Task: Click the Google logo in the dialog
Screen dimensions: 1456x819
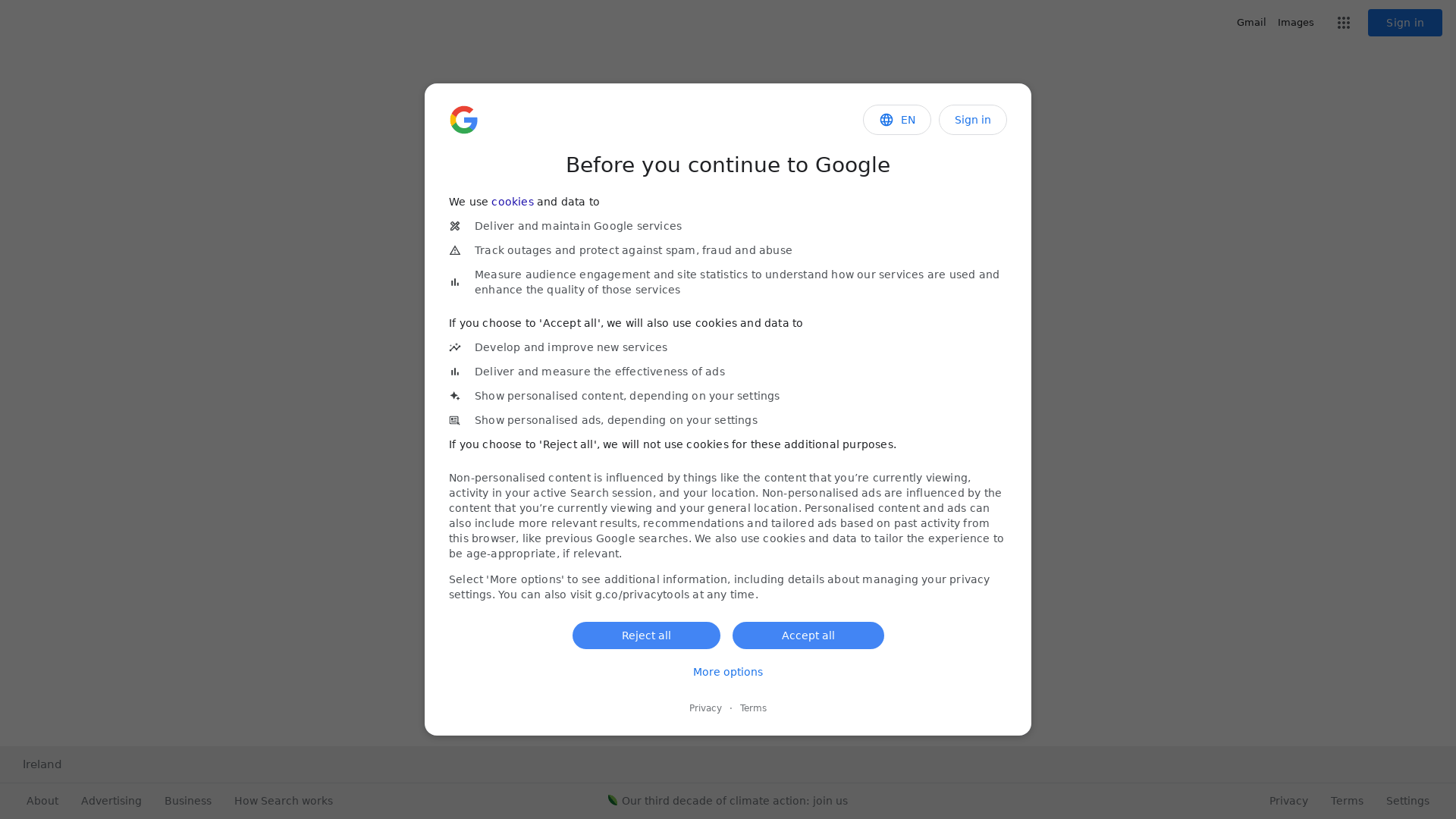Action: tap(464, 120)
